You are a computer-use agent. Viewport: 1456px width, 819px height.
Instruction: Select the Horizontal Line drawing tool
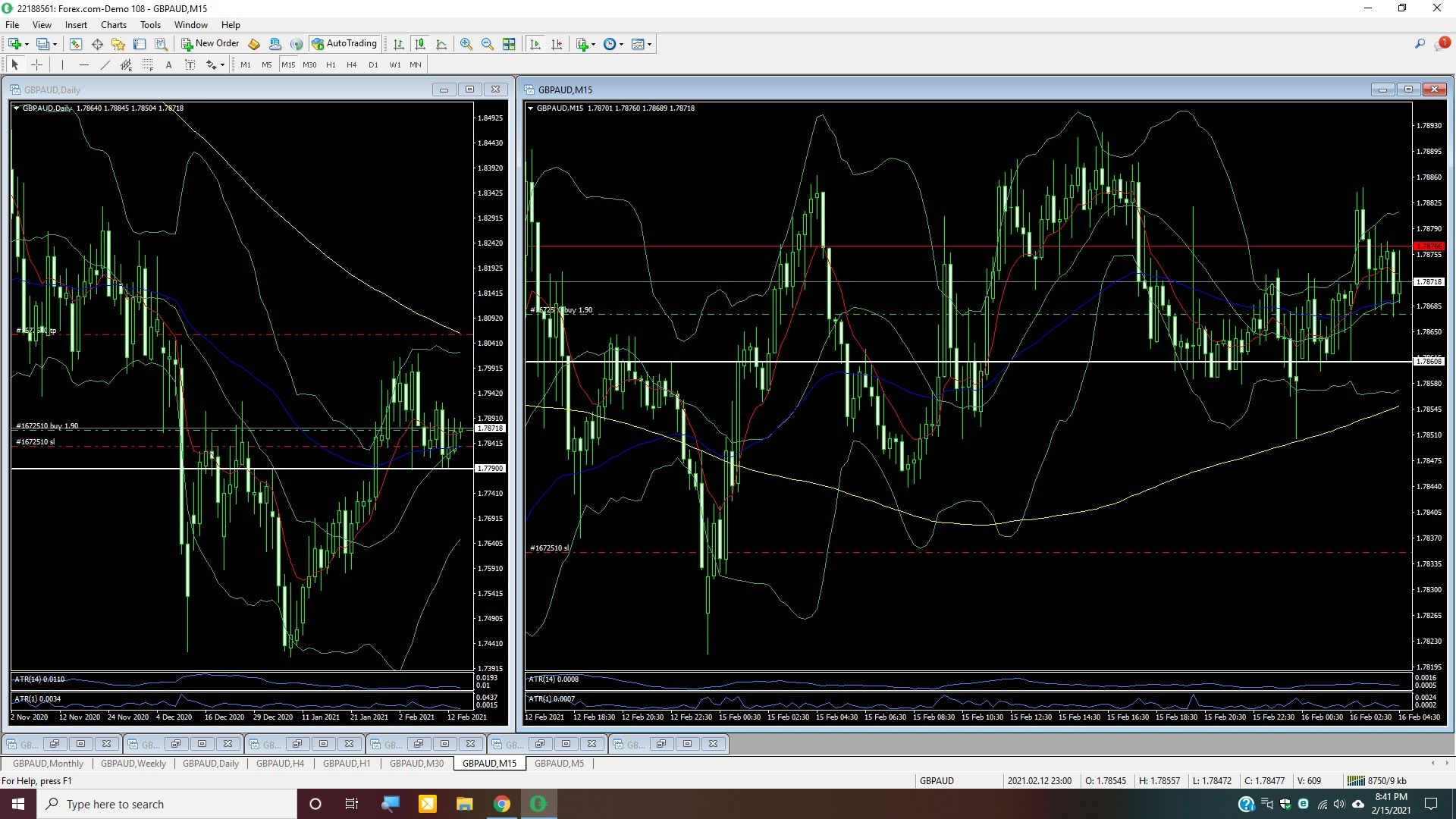[x=83, y=64]
